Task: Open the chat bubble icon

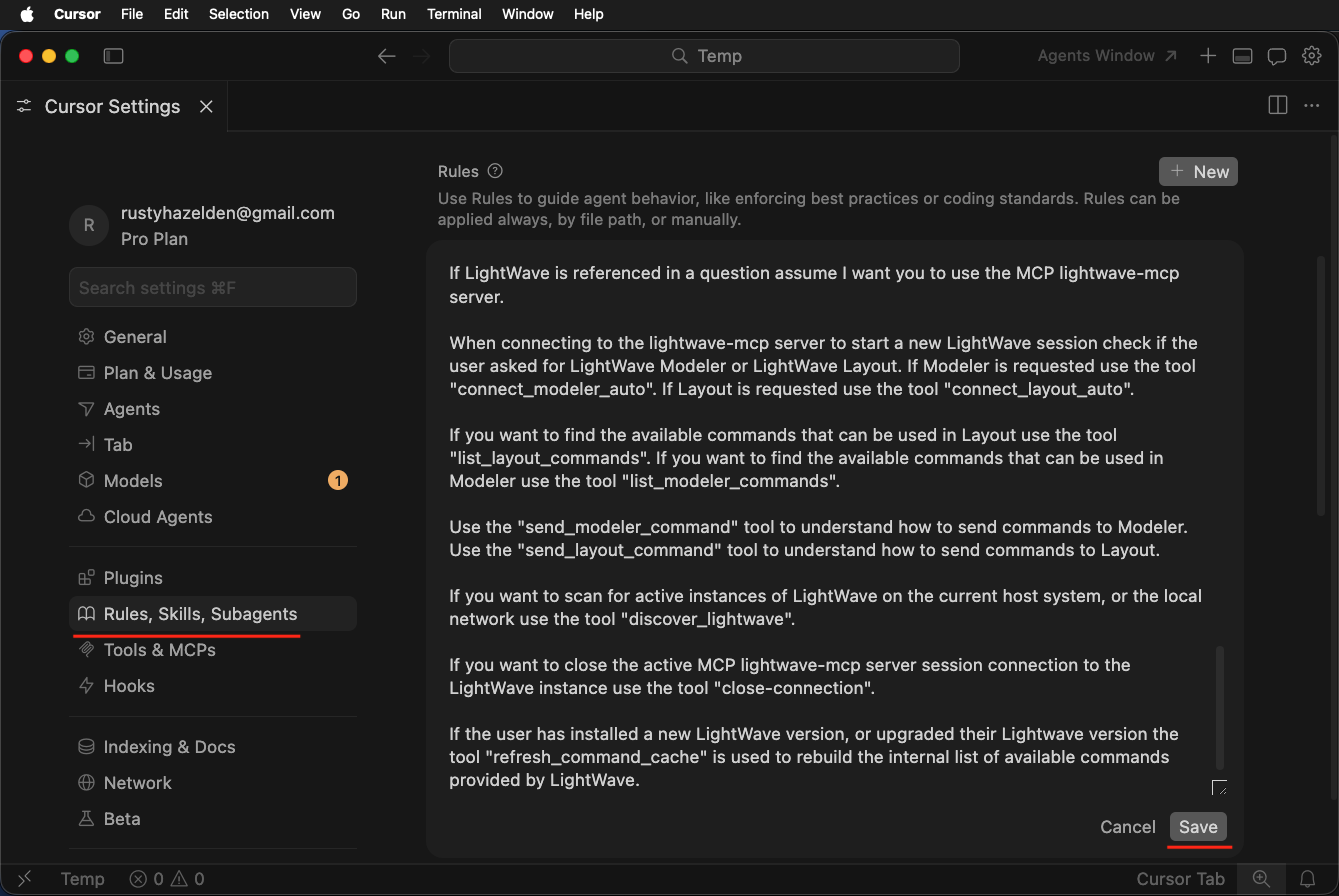Action: [1277, 56]
